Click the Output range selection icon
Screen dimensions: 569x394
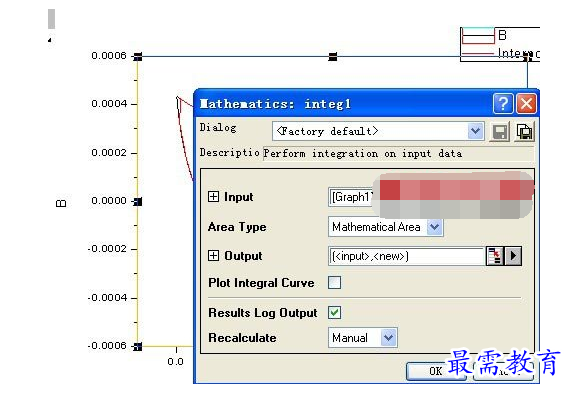[494, 256]
